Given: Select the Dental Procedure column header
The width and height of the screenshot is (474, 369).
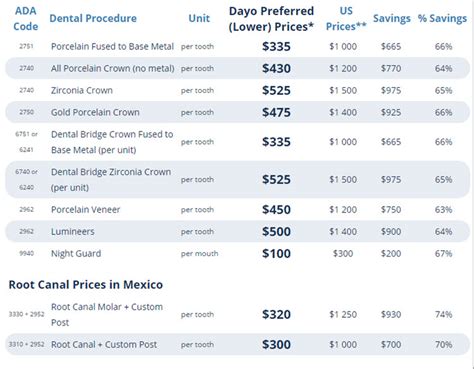Looking at the screenshot, I should coord(93,18).
